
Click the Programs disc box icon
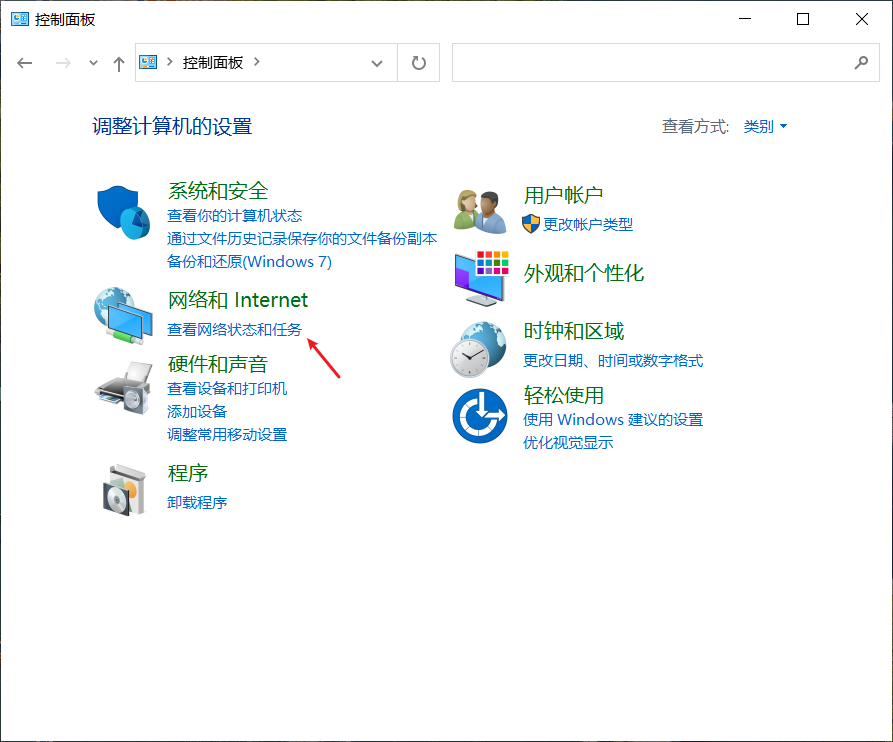coord(124,490)
